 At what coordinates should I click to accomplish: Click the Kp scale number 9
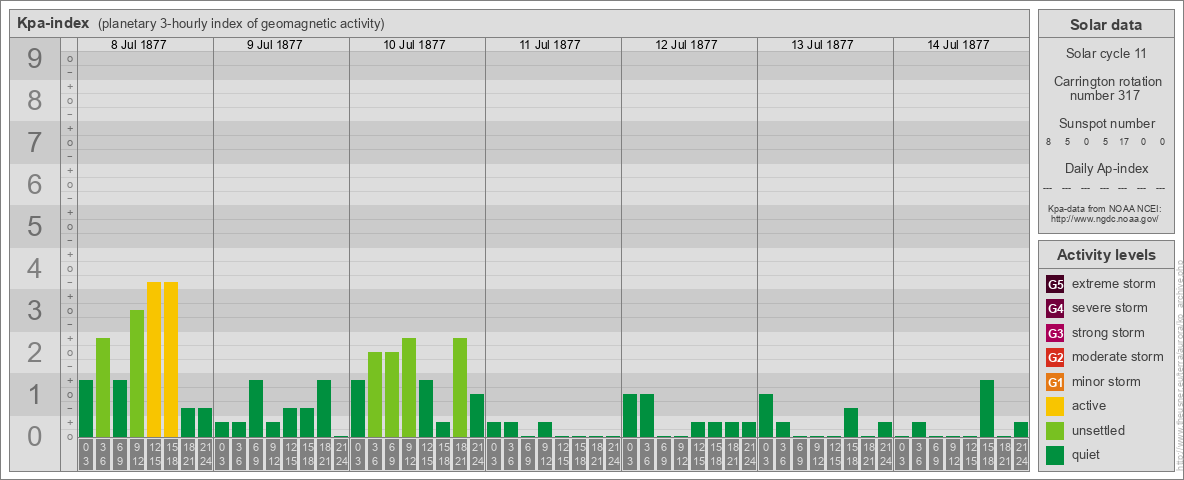click(34, 59)
